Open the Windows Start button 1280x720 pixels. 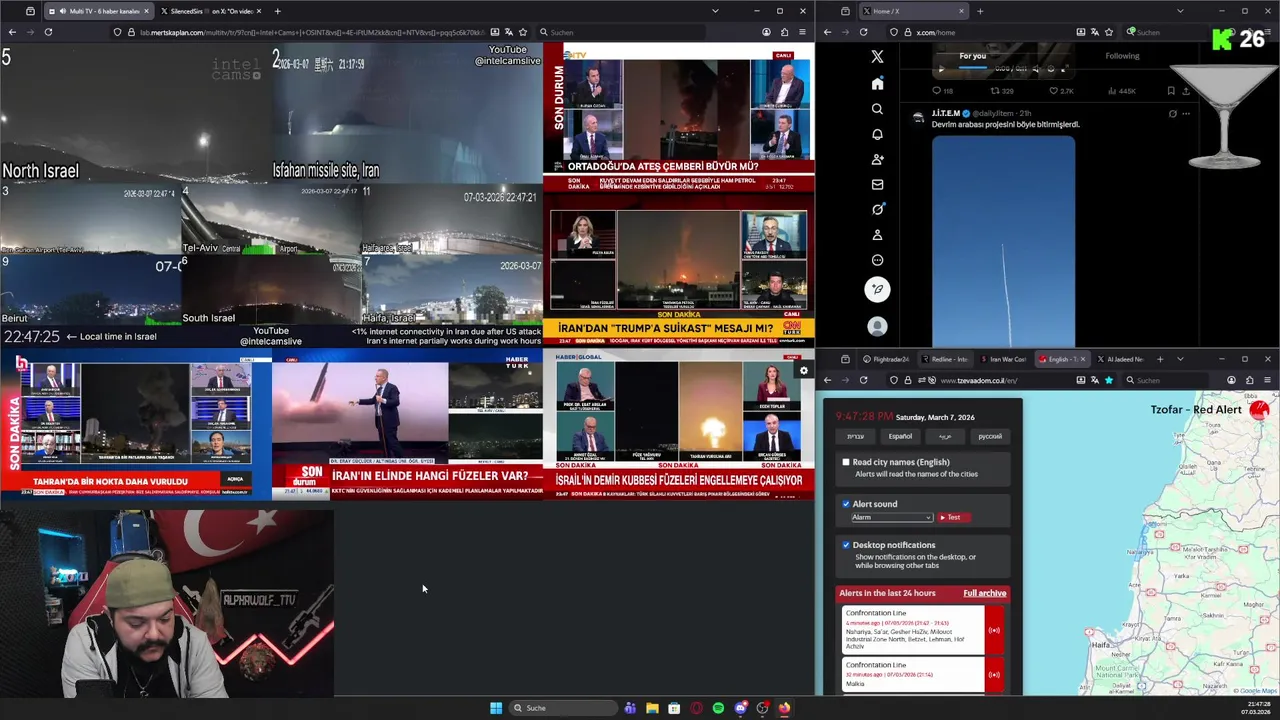click(496, 708)
